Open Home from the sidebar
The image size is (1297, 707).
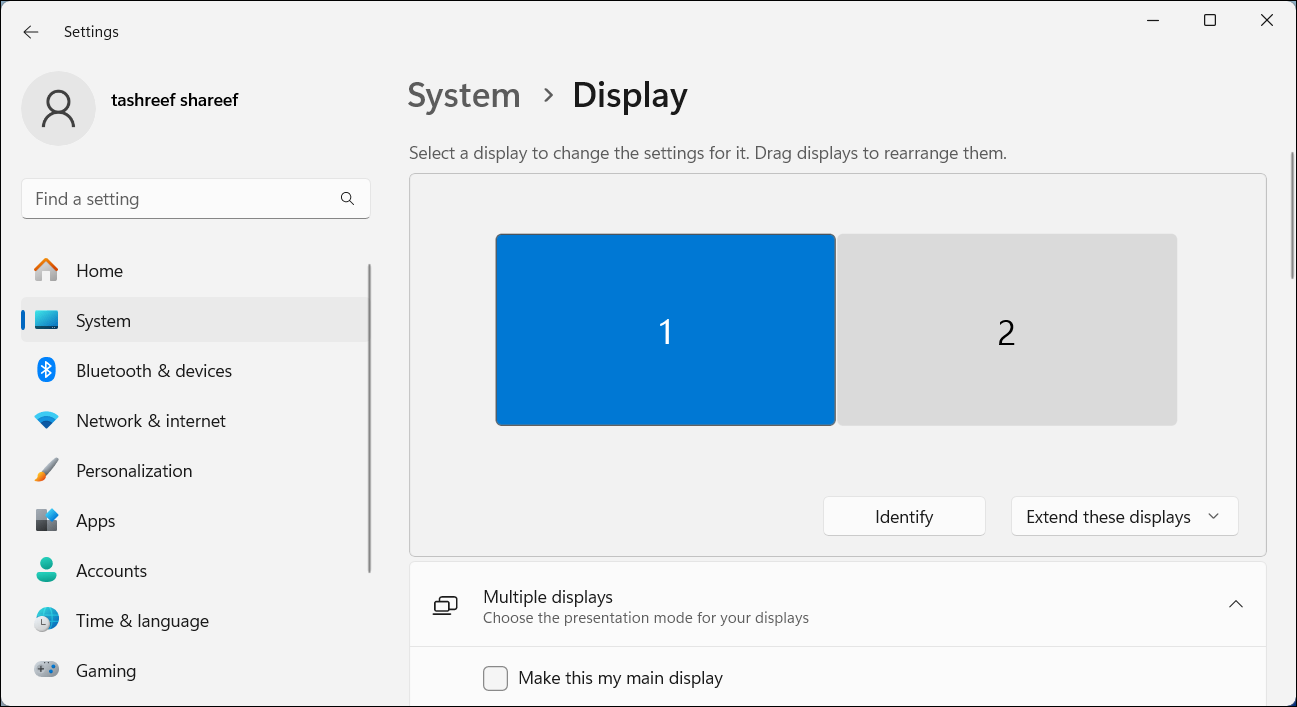[x=99, y=270]
